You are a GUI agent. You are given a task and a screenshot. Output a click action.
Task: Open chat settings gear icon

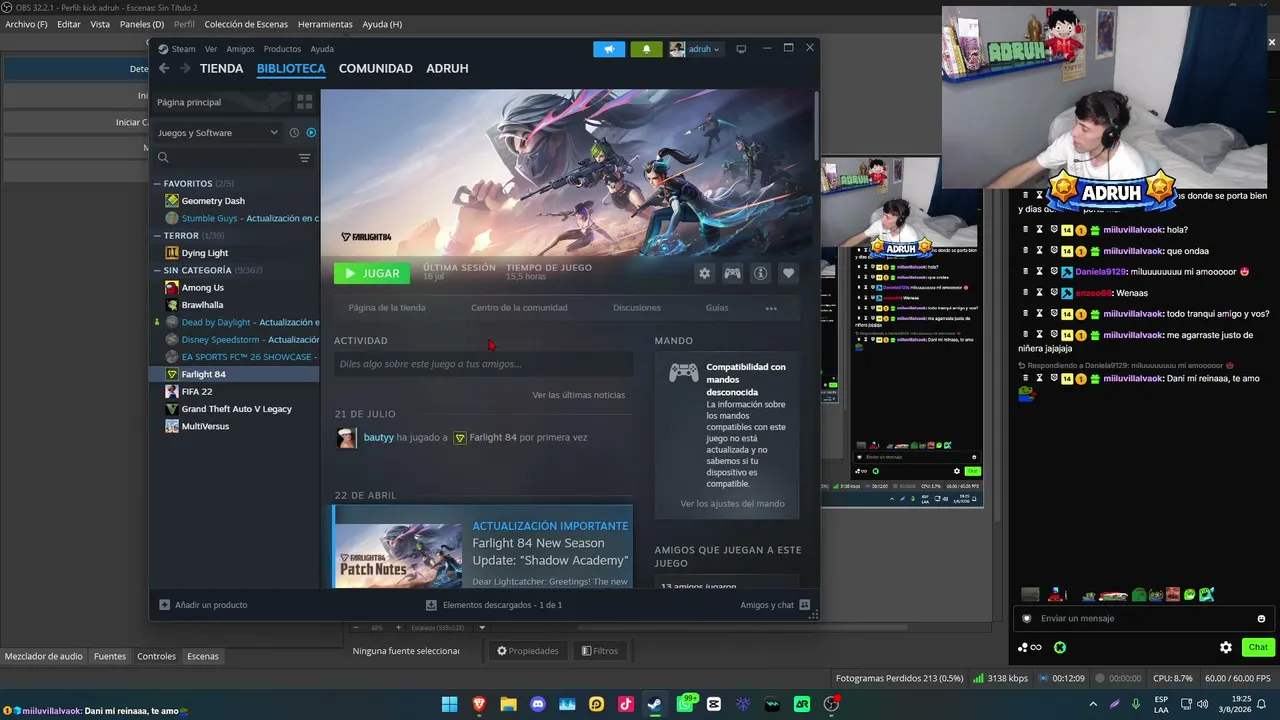coord(1226,648)
